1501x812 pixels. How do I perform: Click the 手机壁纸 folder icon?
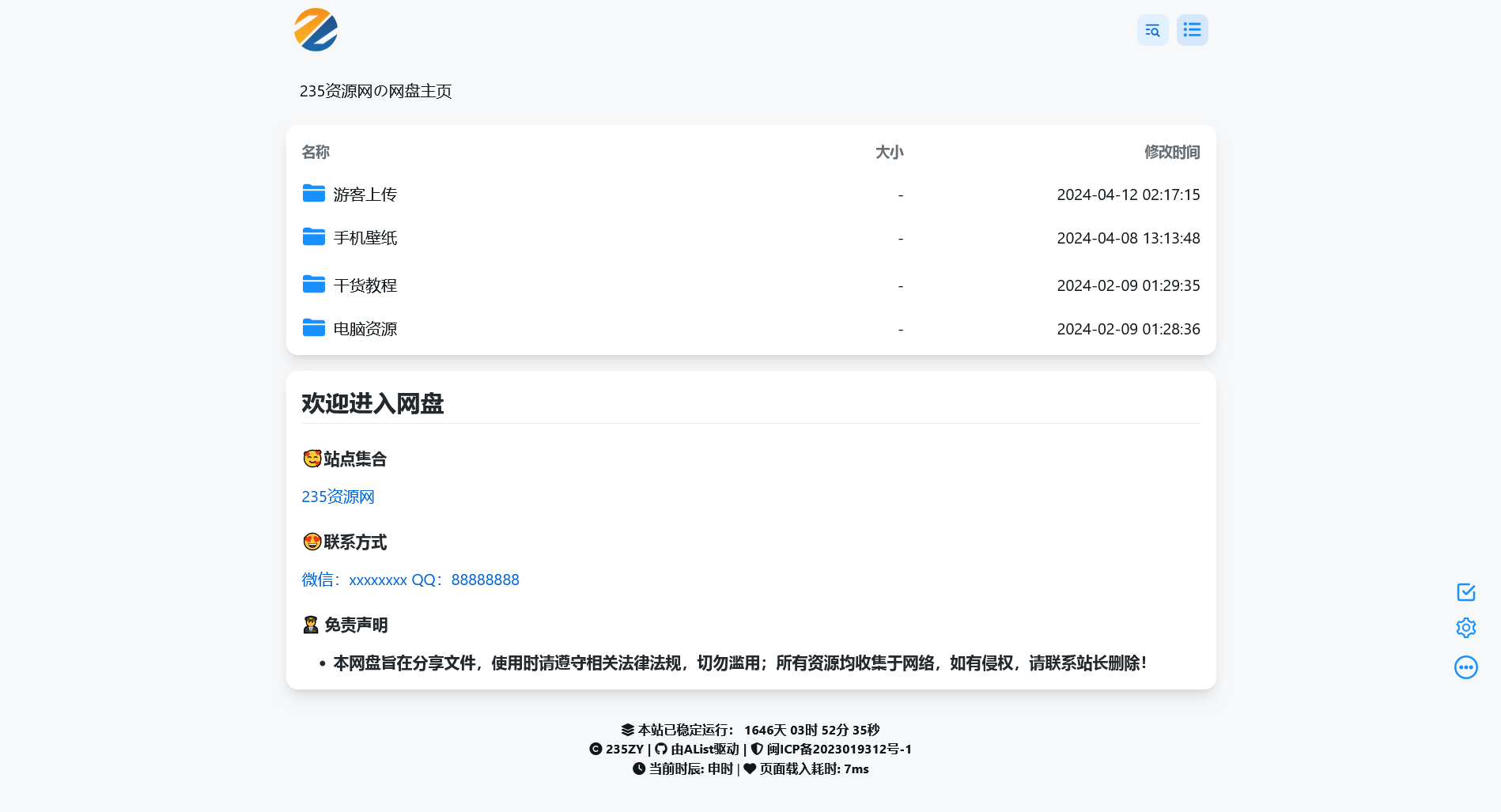point(314,237)
